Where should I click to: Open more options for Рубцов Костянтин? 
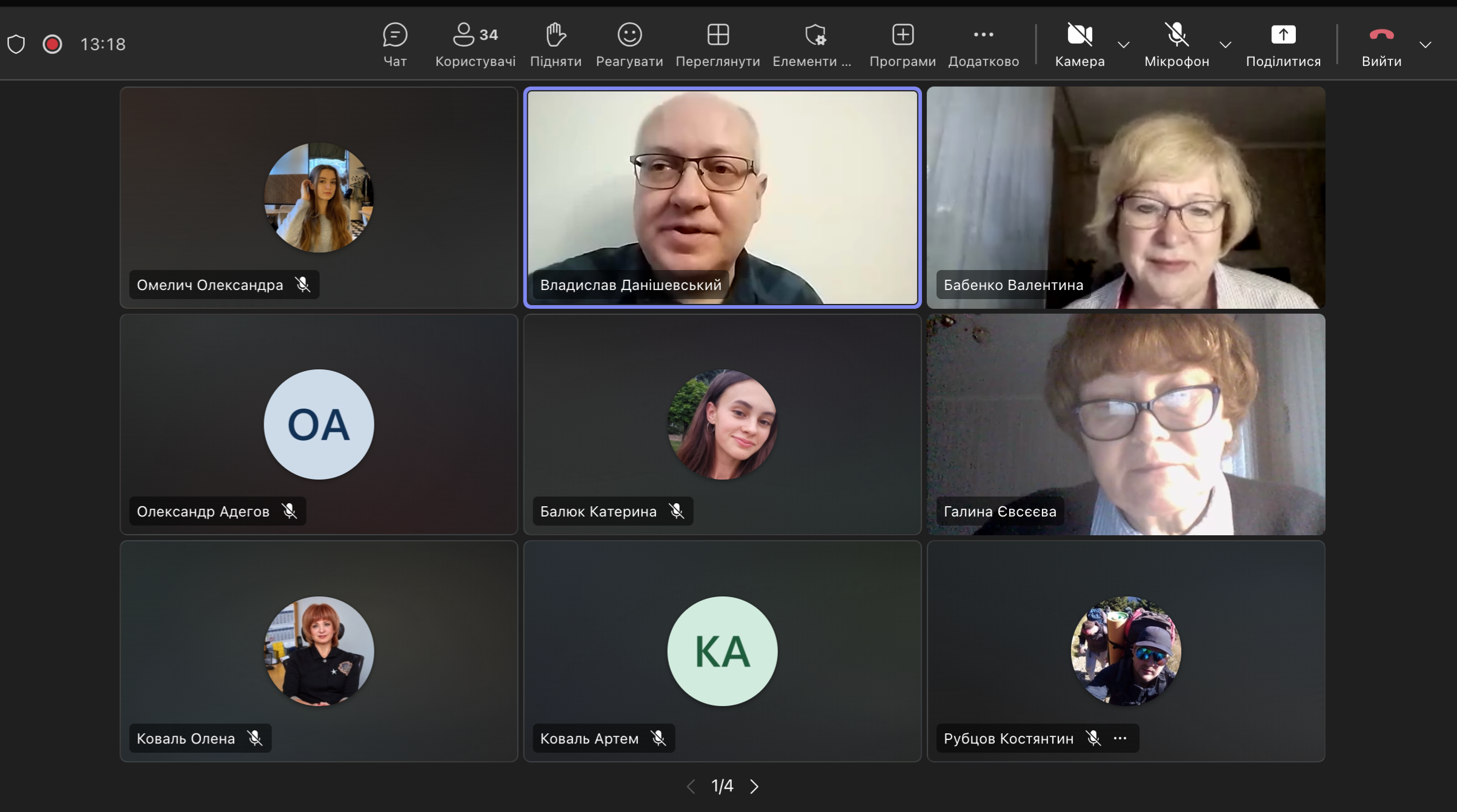click(x=1120, y=738)
